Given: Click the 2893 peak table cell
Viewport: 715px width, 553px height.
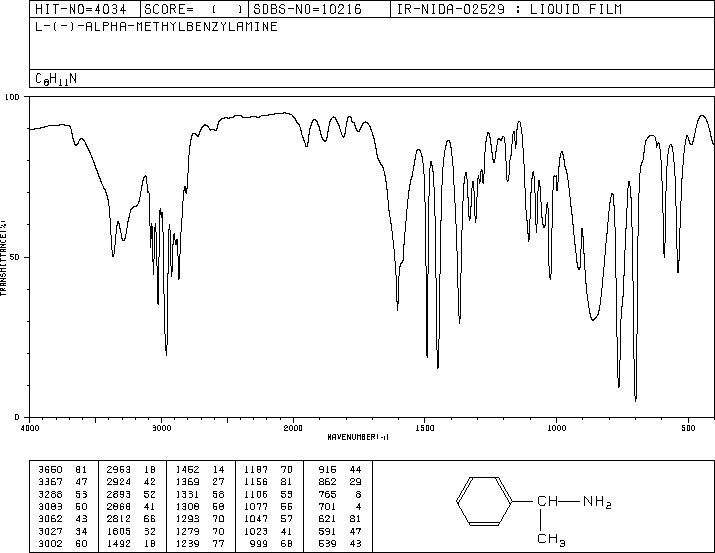Looking at the screenshot, I should (x=119, y=494).
